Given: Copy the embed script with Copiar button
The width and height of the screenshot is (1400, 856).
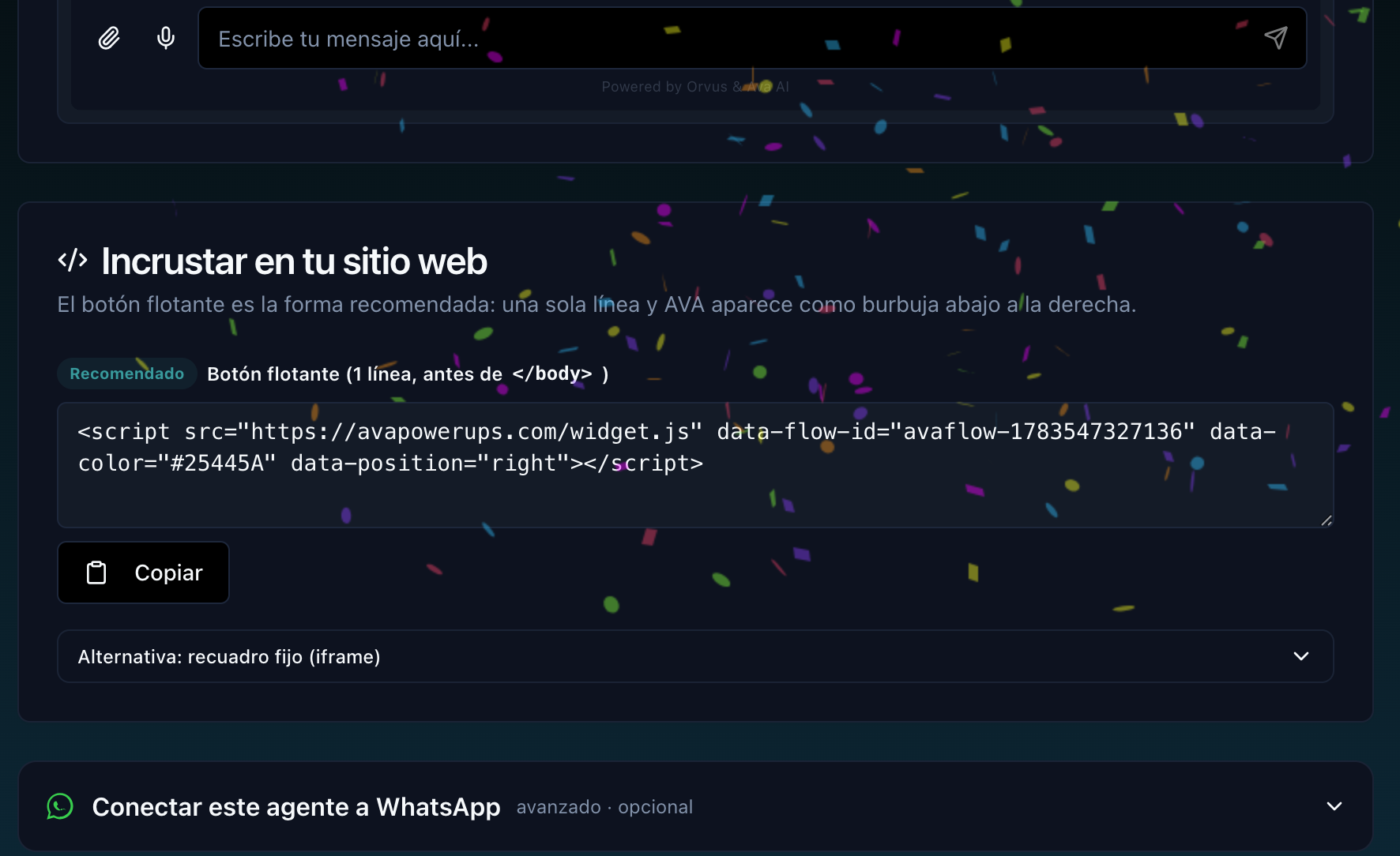Looking at the screenshot, I should pos(143,573).
